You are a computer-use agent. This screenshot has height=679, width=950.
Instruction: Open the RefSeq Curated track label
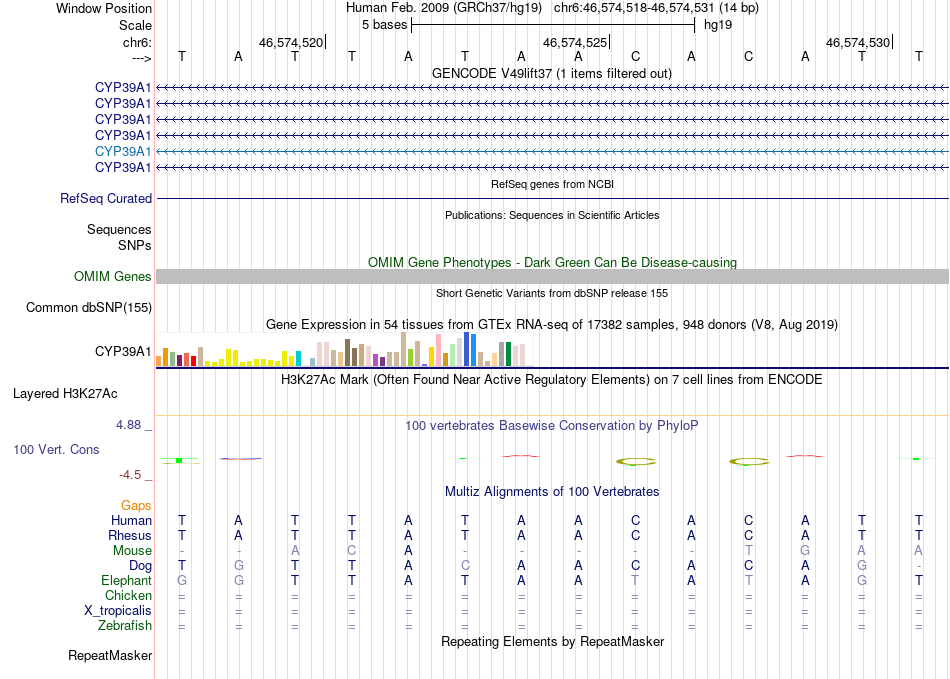(106, 199)
